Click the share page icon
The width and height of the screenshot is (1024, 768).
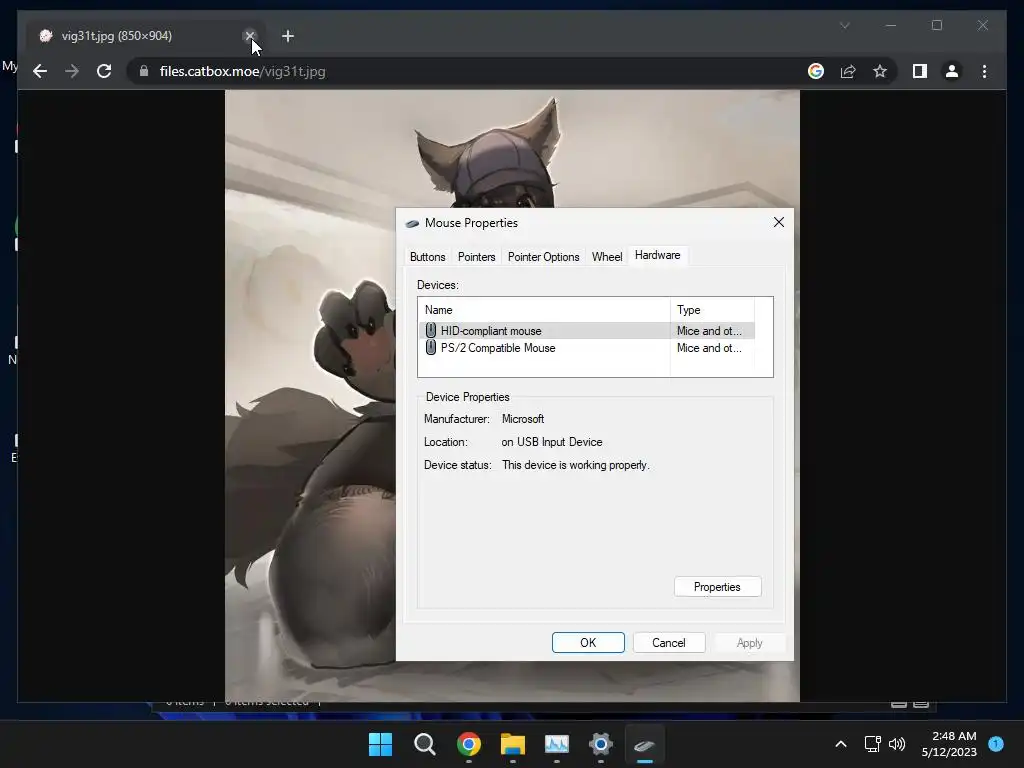848,71
